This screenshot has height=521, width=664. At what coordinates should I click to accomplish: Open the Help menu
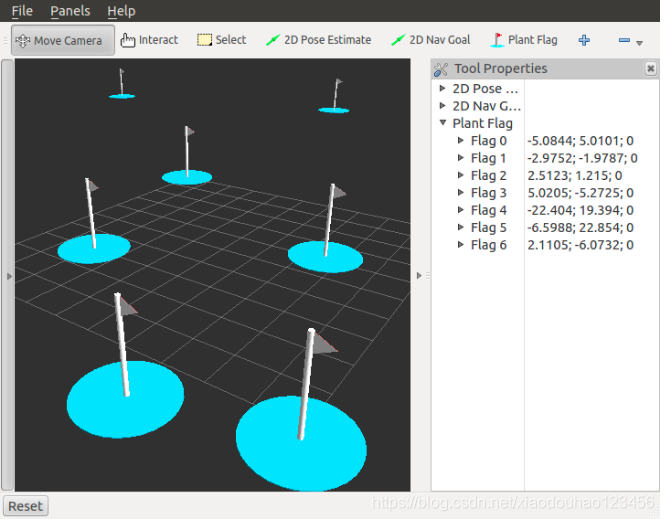122,11
